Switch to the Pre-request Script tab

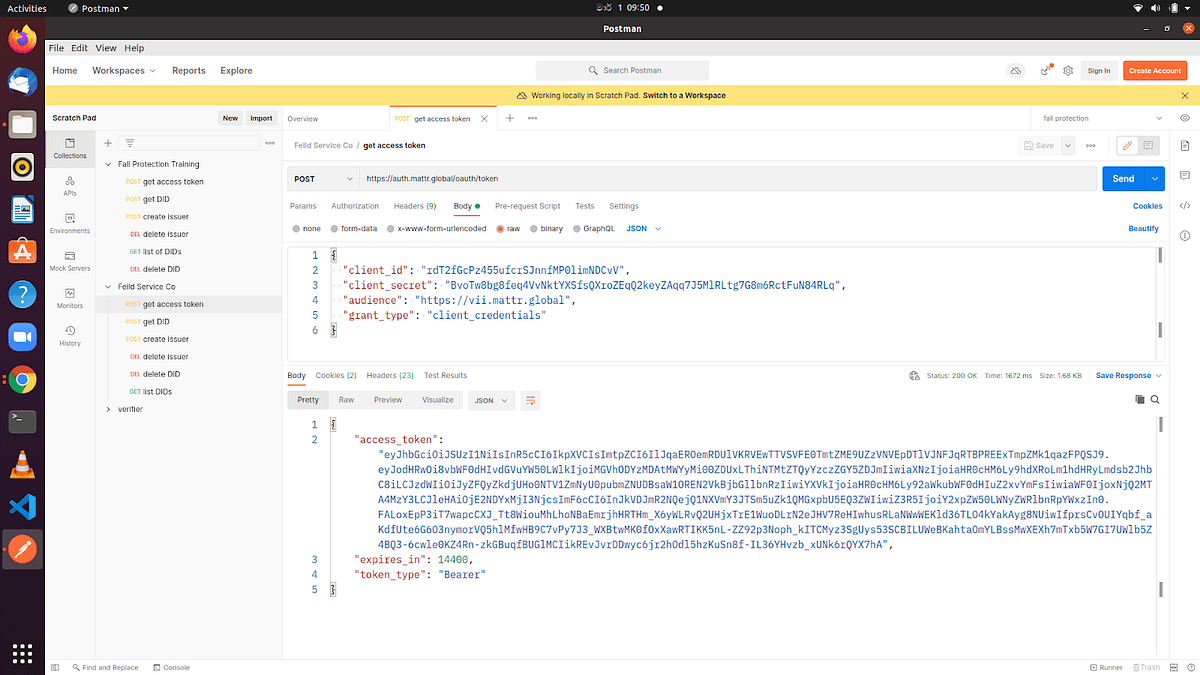[x=528, y=206]
